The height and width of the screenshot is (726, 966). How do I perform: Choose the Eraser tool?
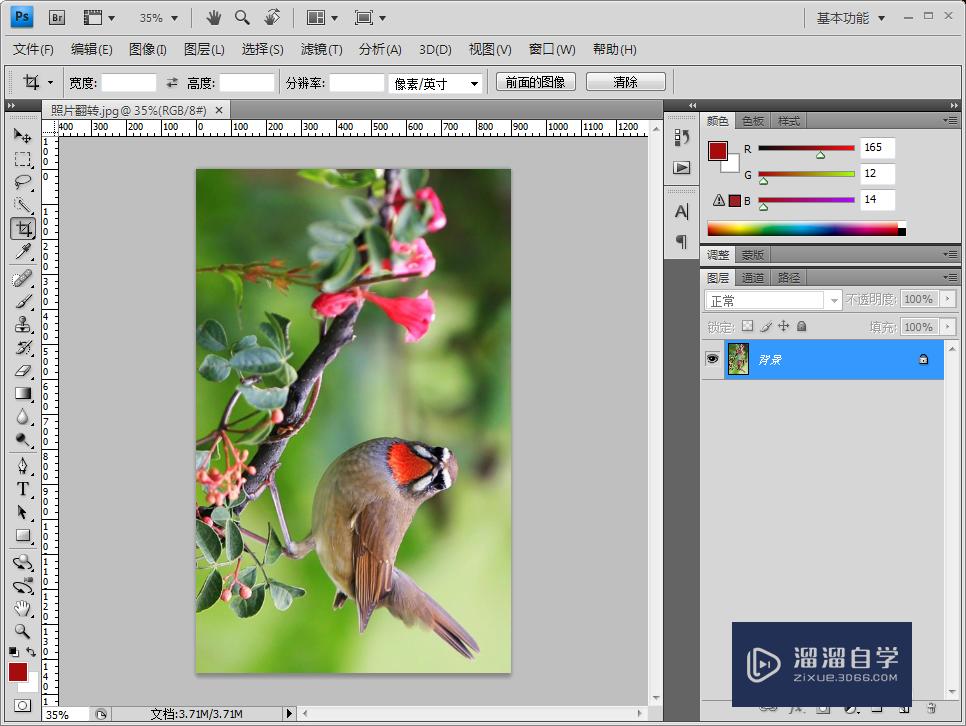[x=22, y=371]
